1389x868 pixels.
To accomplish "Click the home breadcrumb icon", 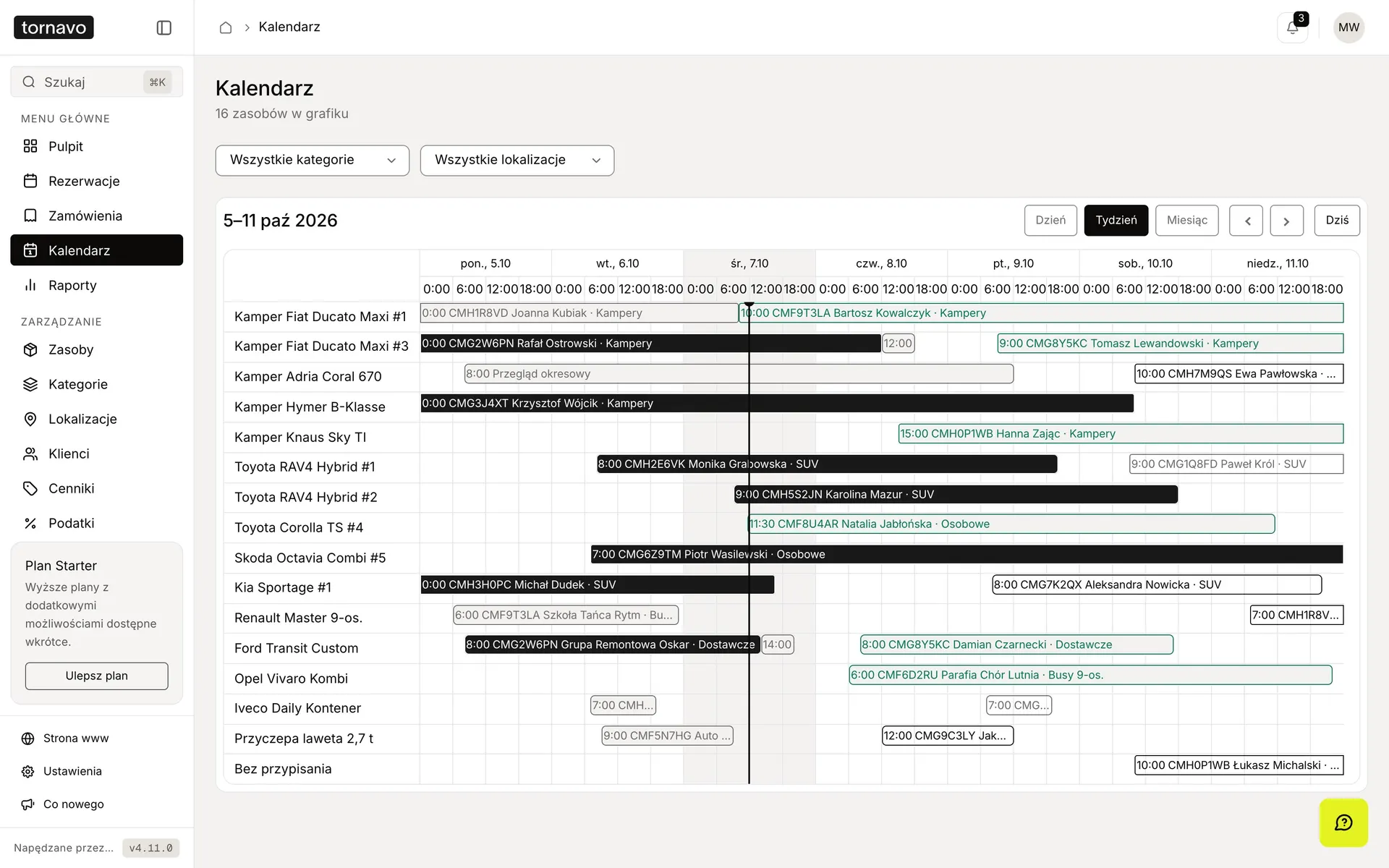I will 226,27.
